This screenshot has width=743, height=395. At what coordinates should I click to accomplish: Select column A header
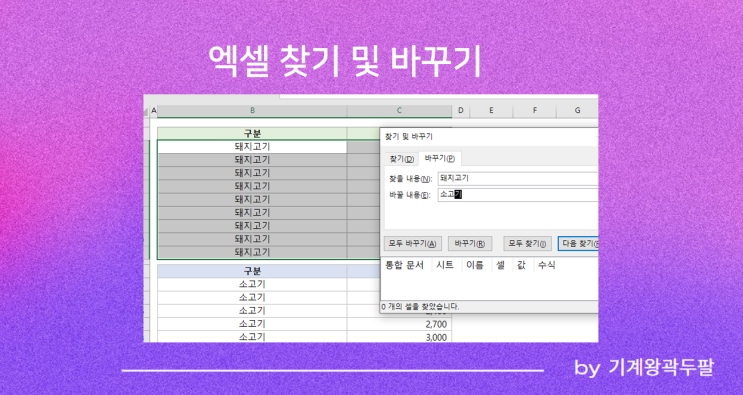coord(154,110)
